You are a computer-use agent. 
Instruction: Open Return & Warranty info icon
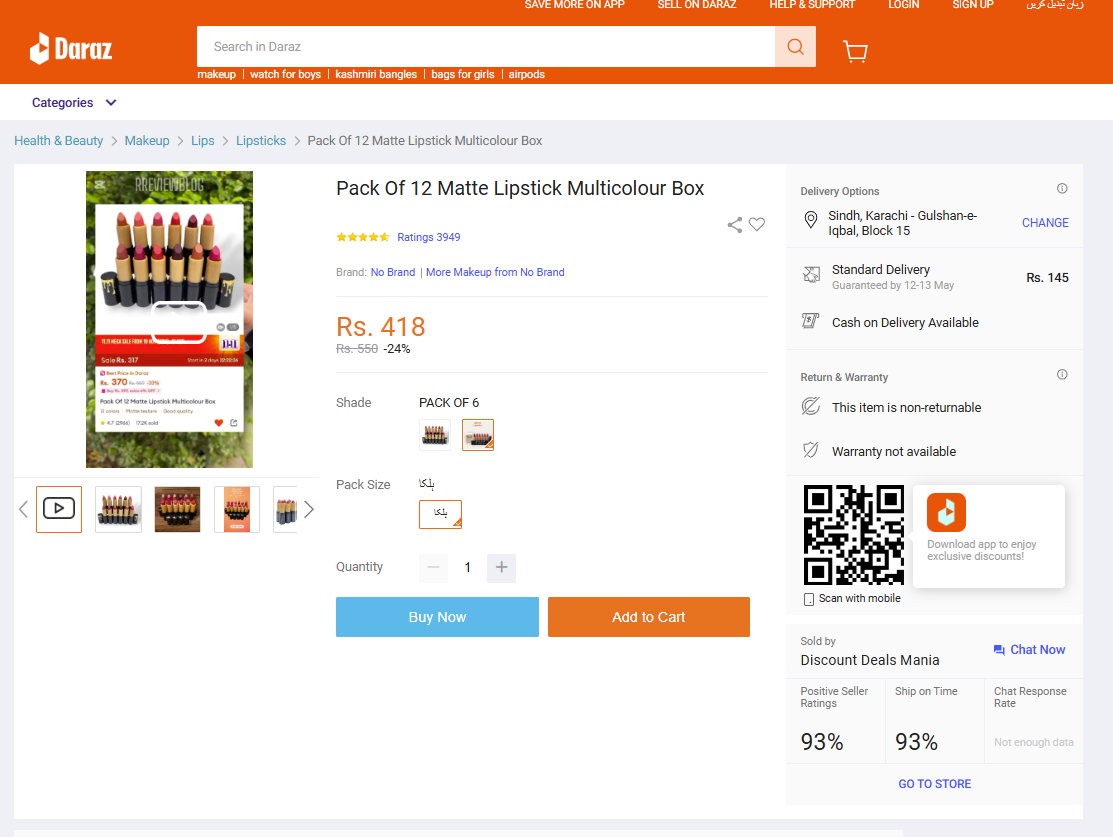point(1062,375)
